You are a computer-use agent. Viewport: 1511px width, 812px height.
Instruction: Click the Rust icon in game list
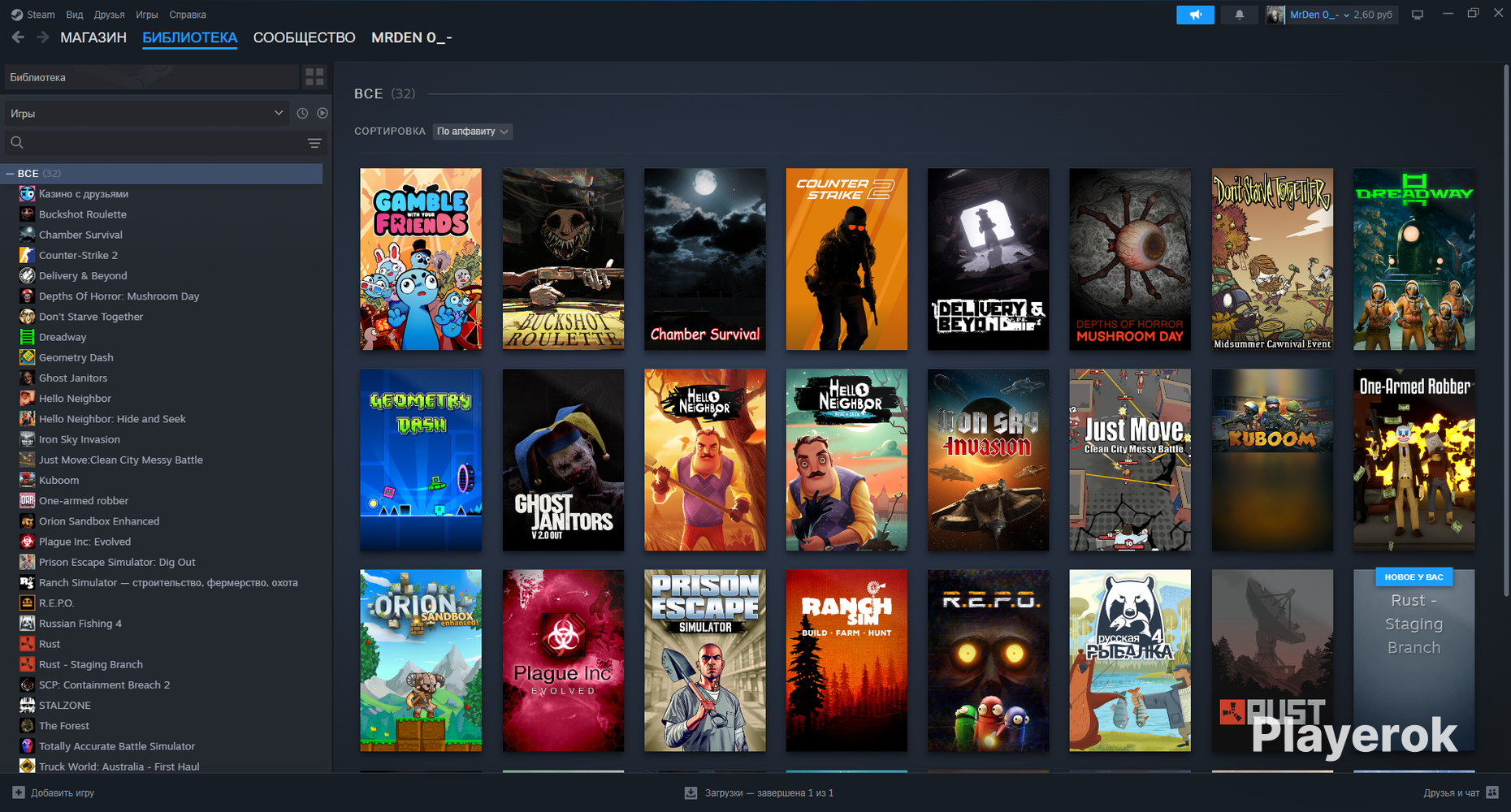click(27, 644)
